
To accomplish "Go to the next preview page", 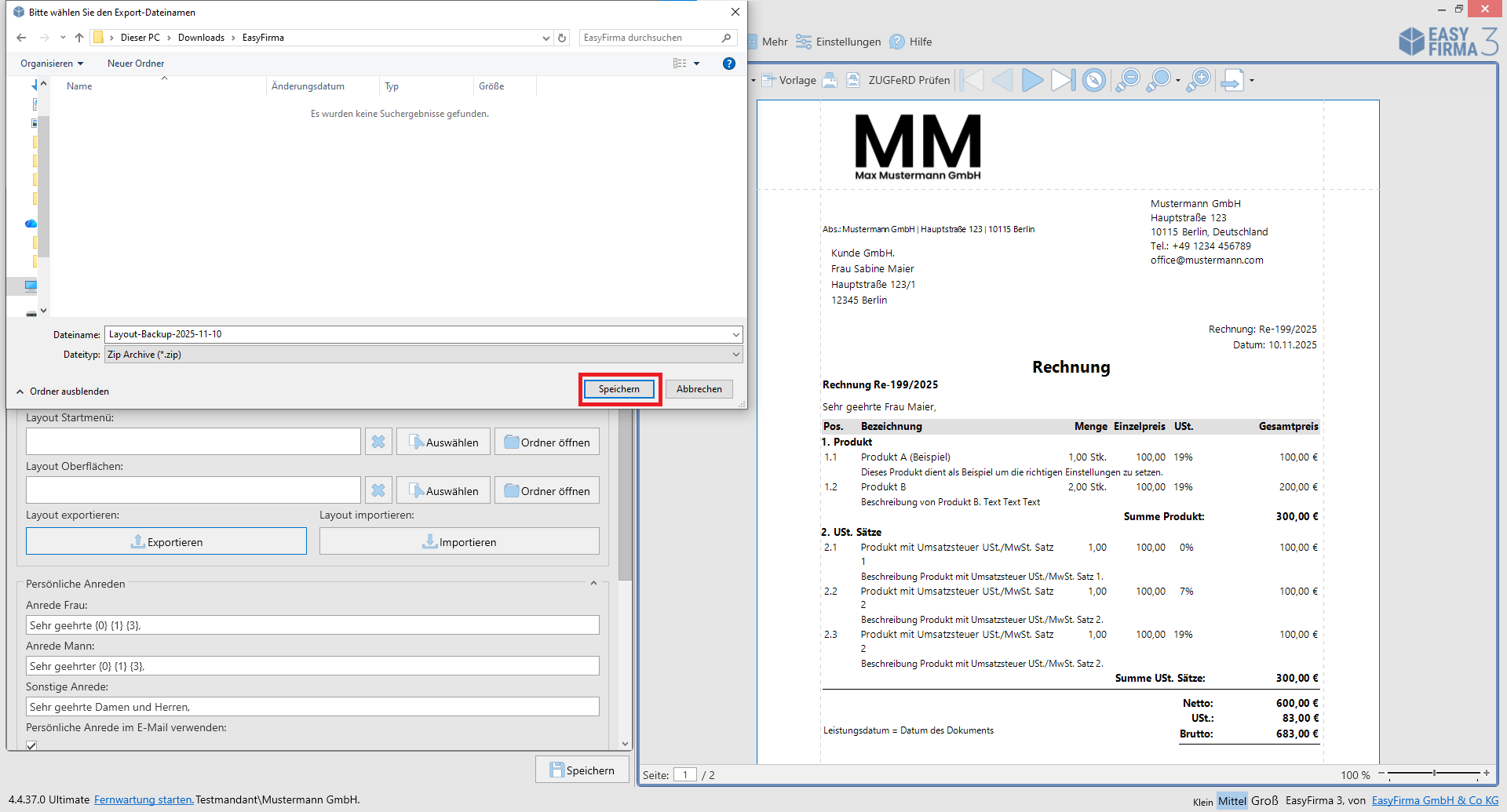I will tap(1032, 80).
